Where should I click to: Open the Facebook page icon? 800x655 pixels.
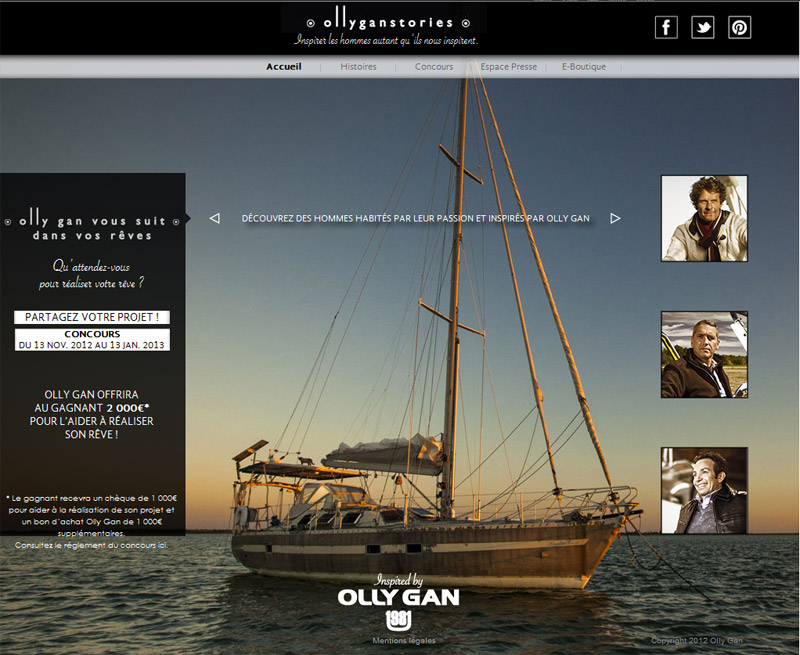(666, 28)
